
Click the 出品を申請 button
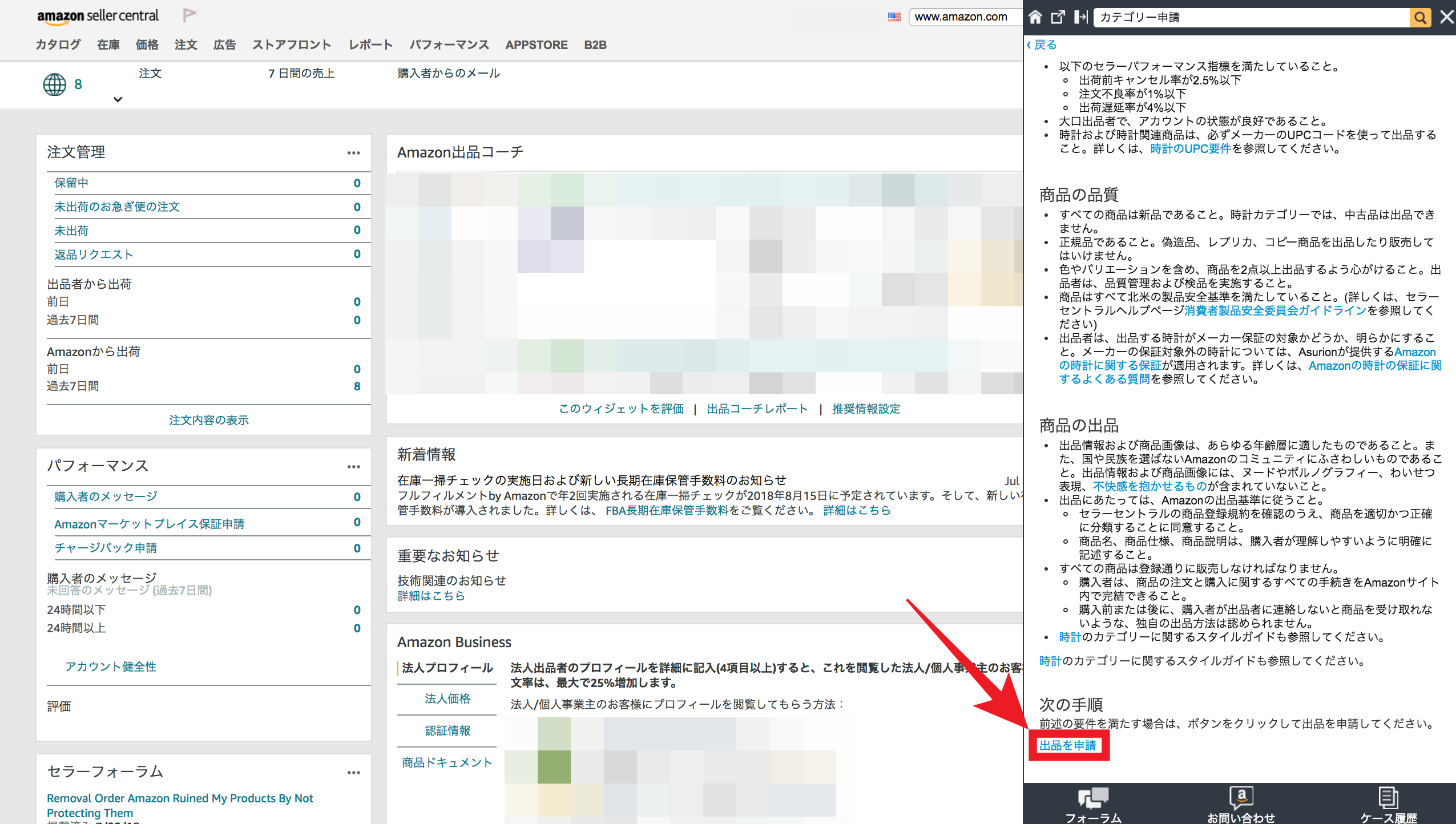1068,746
